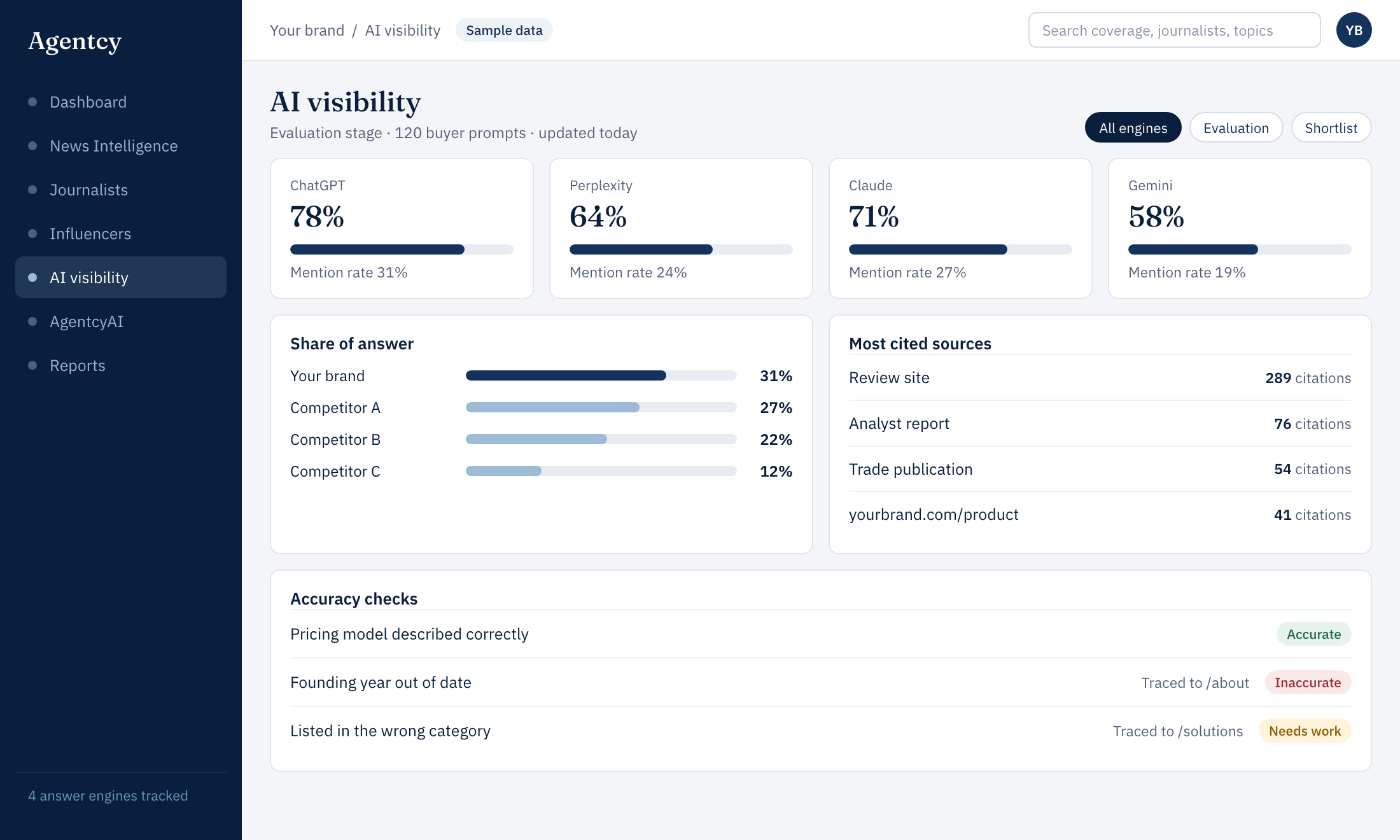The image size is (1400, 840).
Task: Click Mention rate 19% text
Action: [1187, 272]
